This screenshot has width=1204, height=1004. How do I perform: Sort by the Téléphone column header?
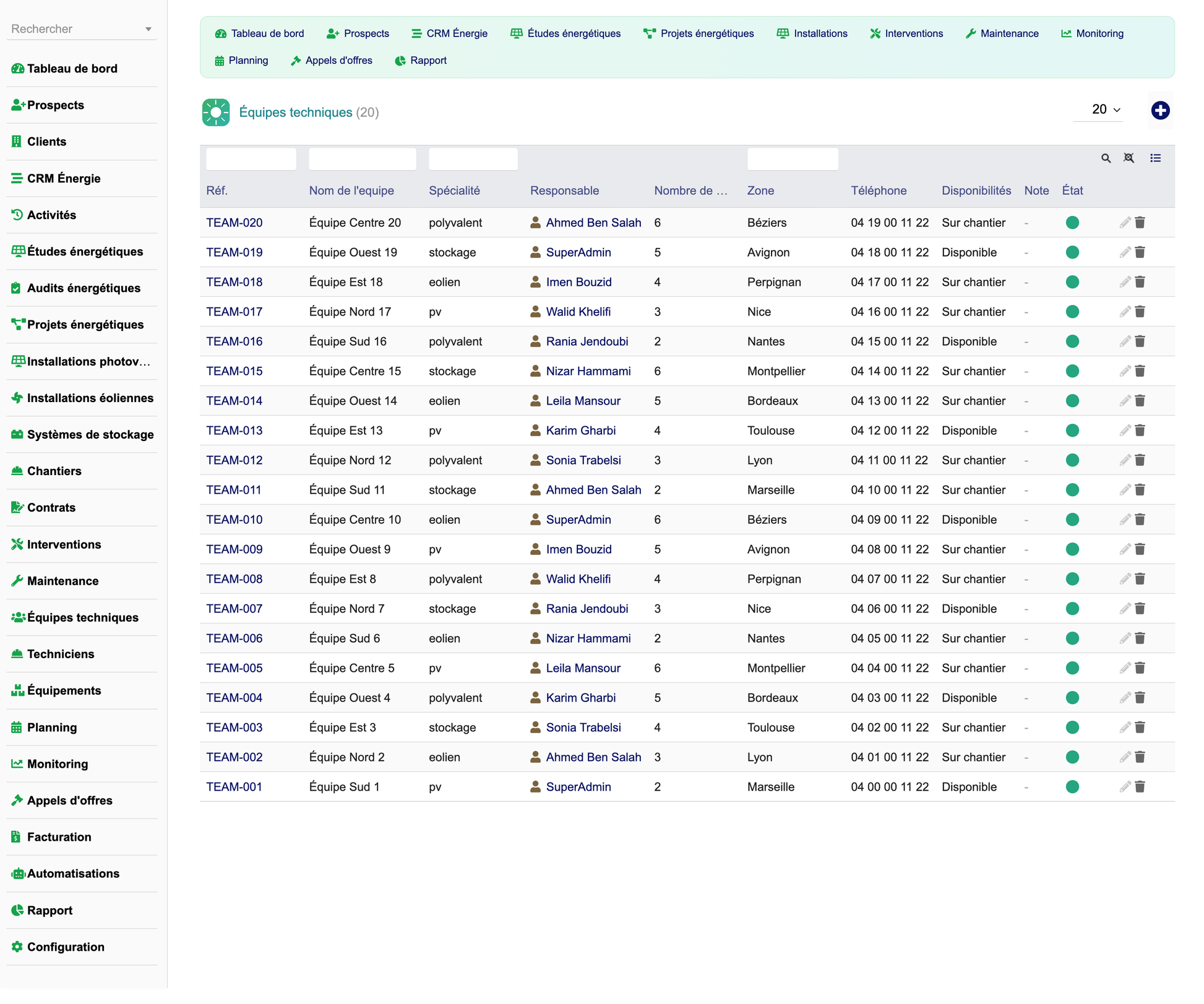point(879,191)
